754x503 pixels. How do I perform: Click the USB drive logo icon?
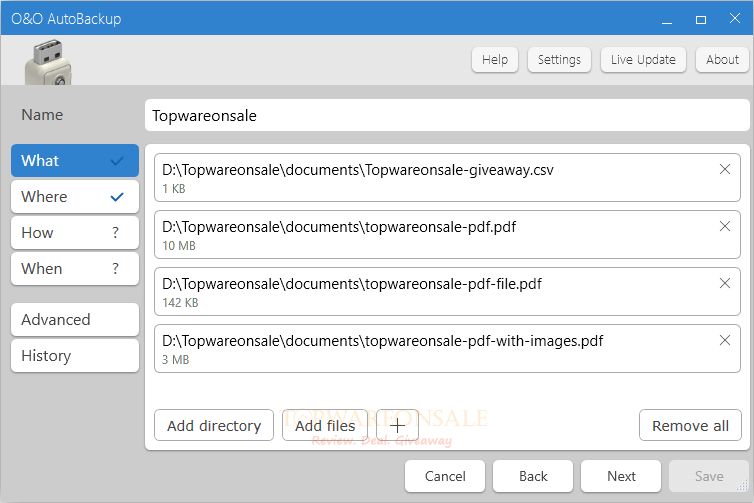click(x=48, y=63)
